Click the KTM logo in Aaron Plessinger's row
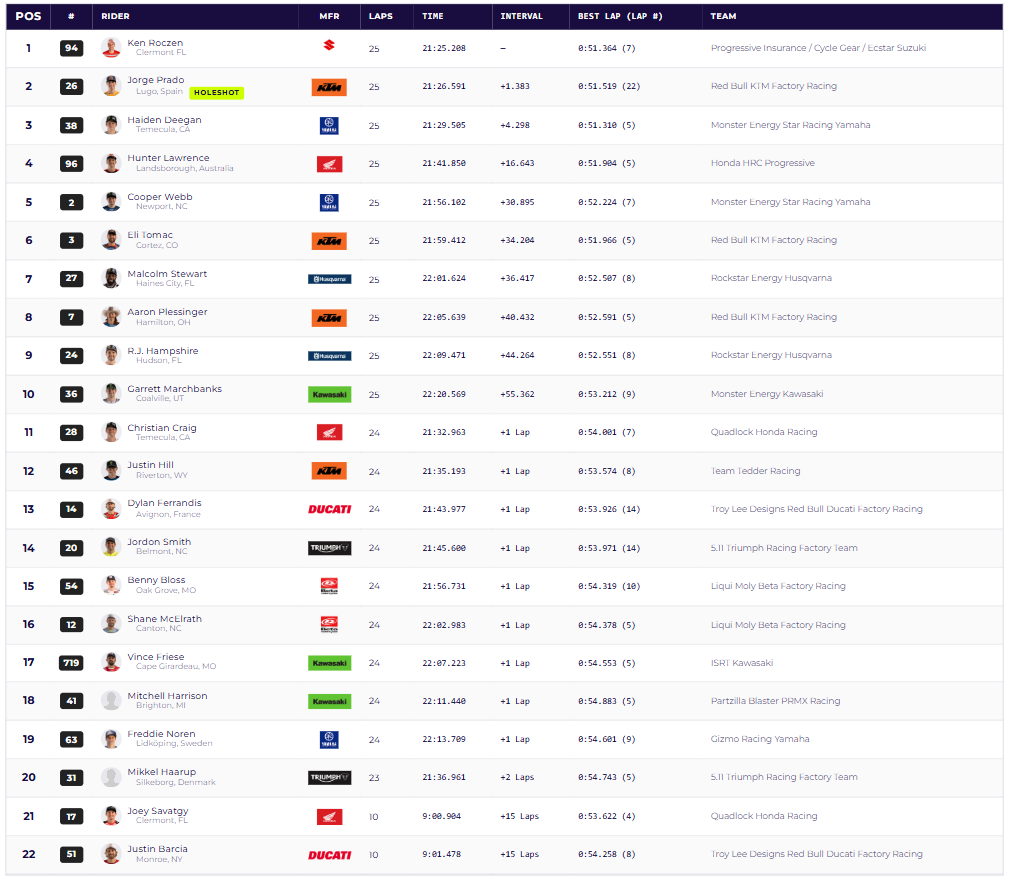The width and height of the screenshot is (1010, 881). coord(329,318)
